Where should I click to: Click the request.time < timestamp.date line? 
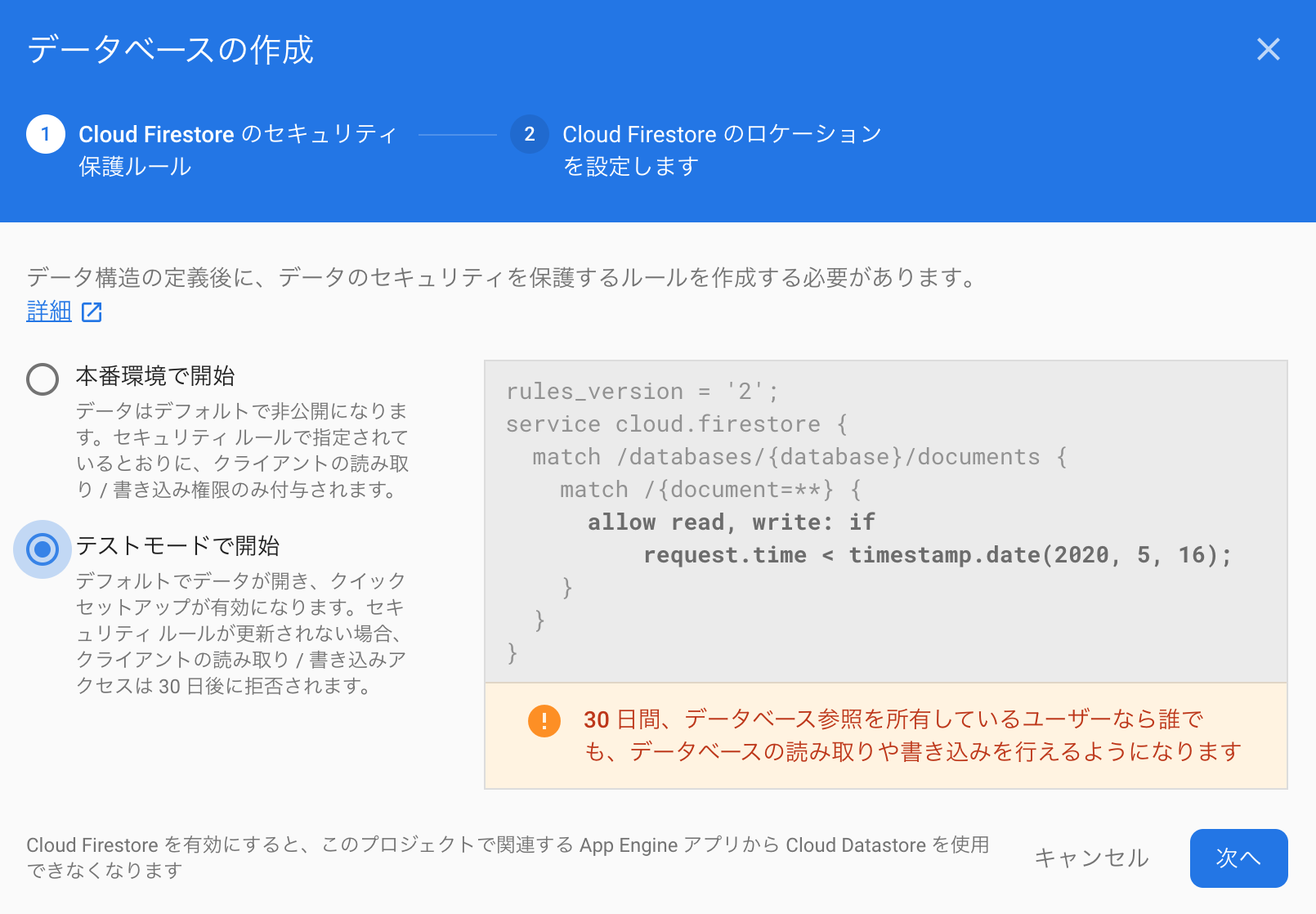coord(938,555)
